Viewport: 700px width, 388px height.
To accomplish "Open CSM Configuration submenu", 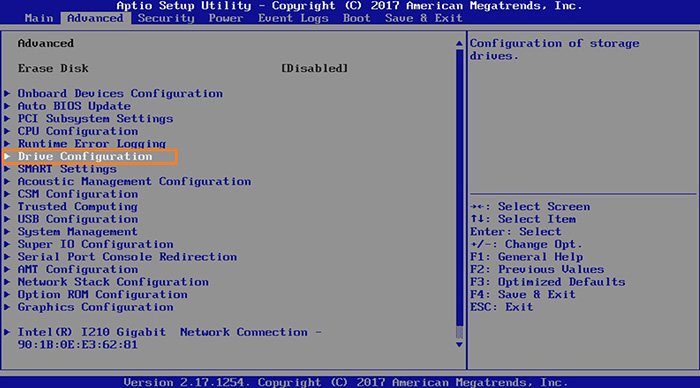I will [x=78, y=194].
